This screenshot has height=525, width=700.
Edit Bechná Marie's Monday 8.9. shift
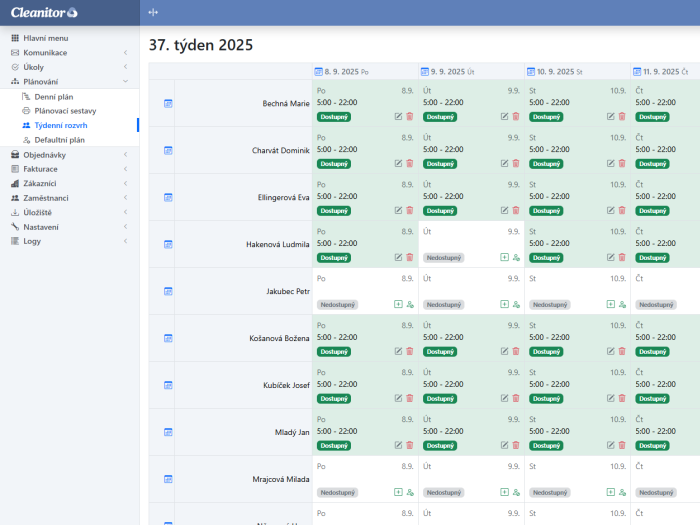coord(399,116)
